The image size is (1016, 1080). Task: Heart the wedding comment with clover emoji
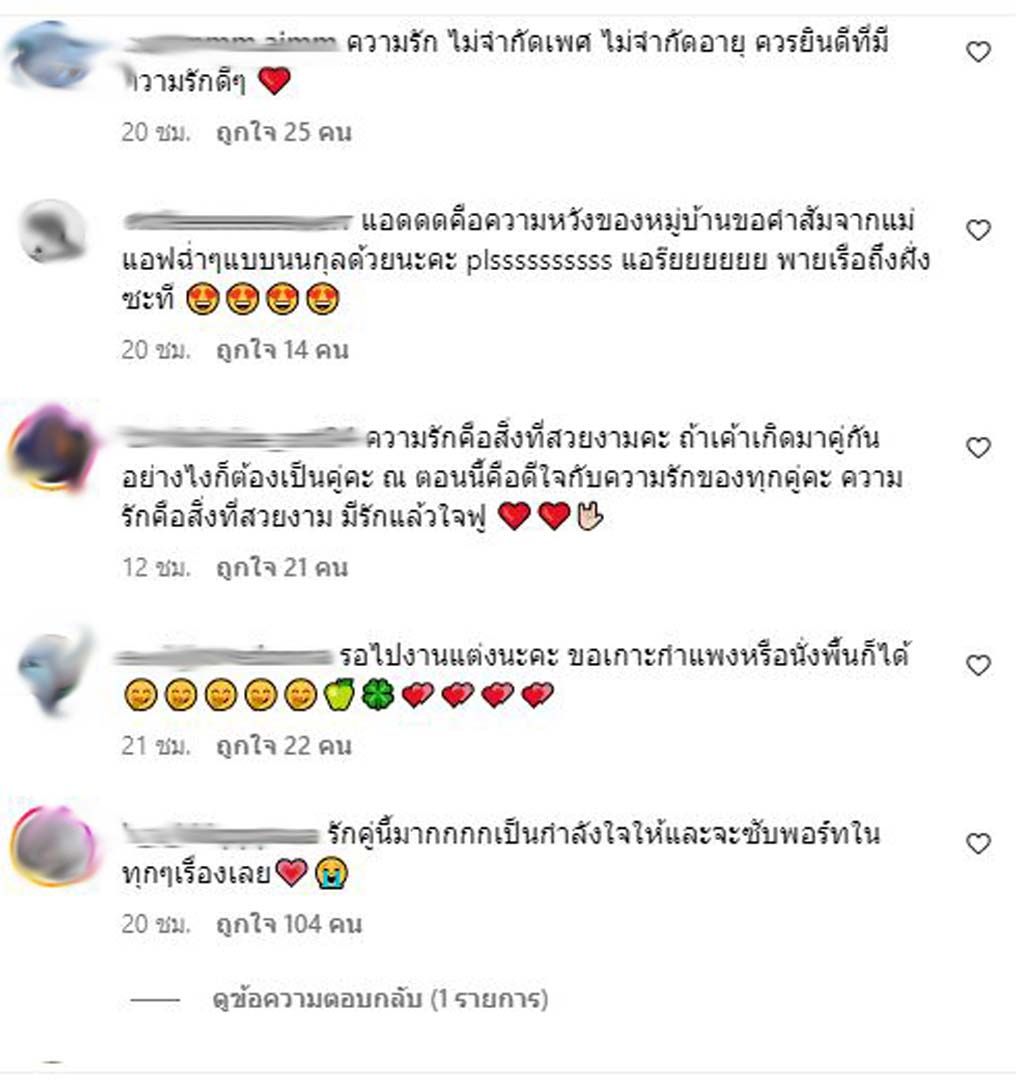978,665
